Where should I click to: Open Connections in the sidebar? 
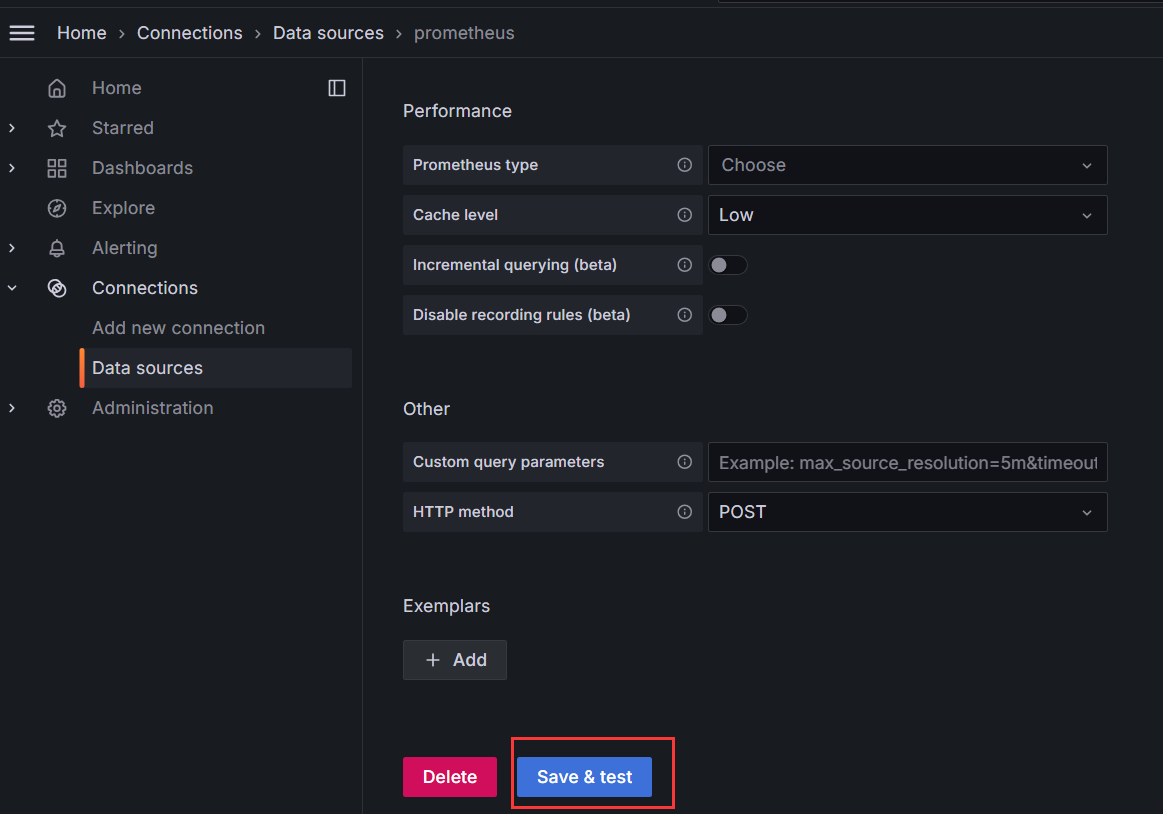(145, 288)
